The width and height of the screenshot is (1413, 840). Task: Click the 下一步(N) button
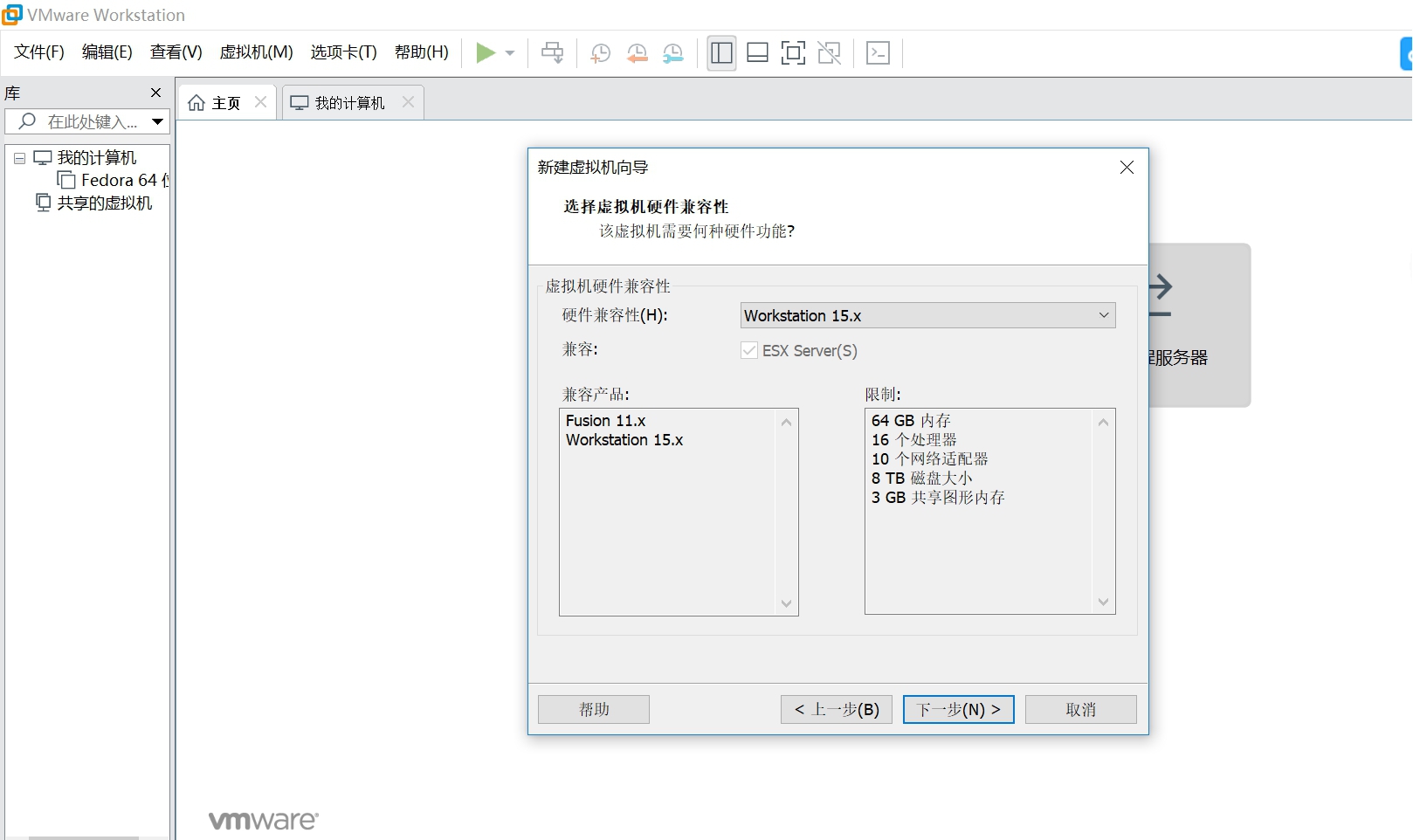[x=957, y=709]
